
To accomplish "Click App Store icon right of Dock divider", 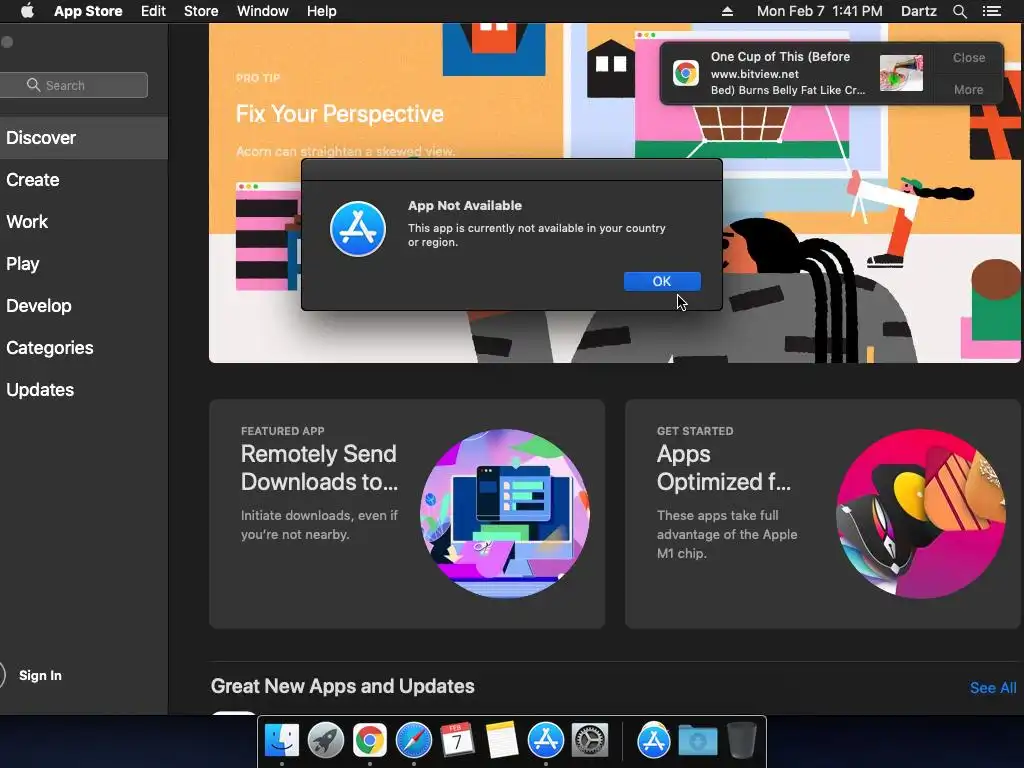I will [x=654, y=741].
